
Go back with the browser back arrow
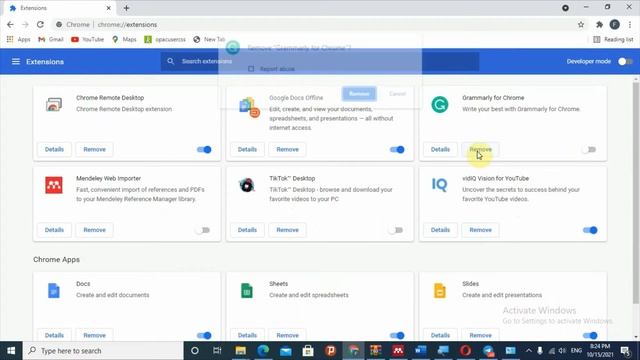[10, 24]
